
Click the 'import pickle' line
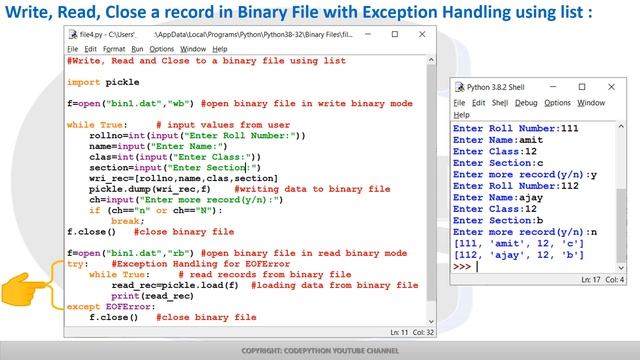[103, 82]
